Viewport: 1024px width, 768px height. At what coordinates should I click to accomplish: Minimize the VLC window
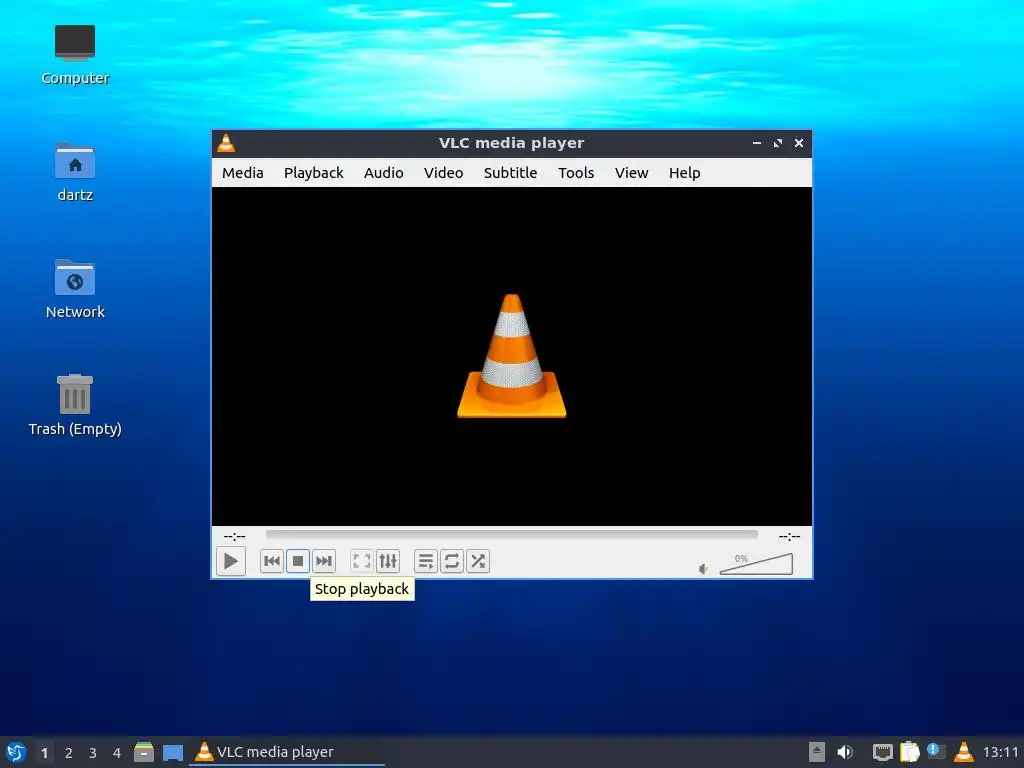click(757, 143)
